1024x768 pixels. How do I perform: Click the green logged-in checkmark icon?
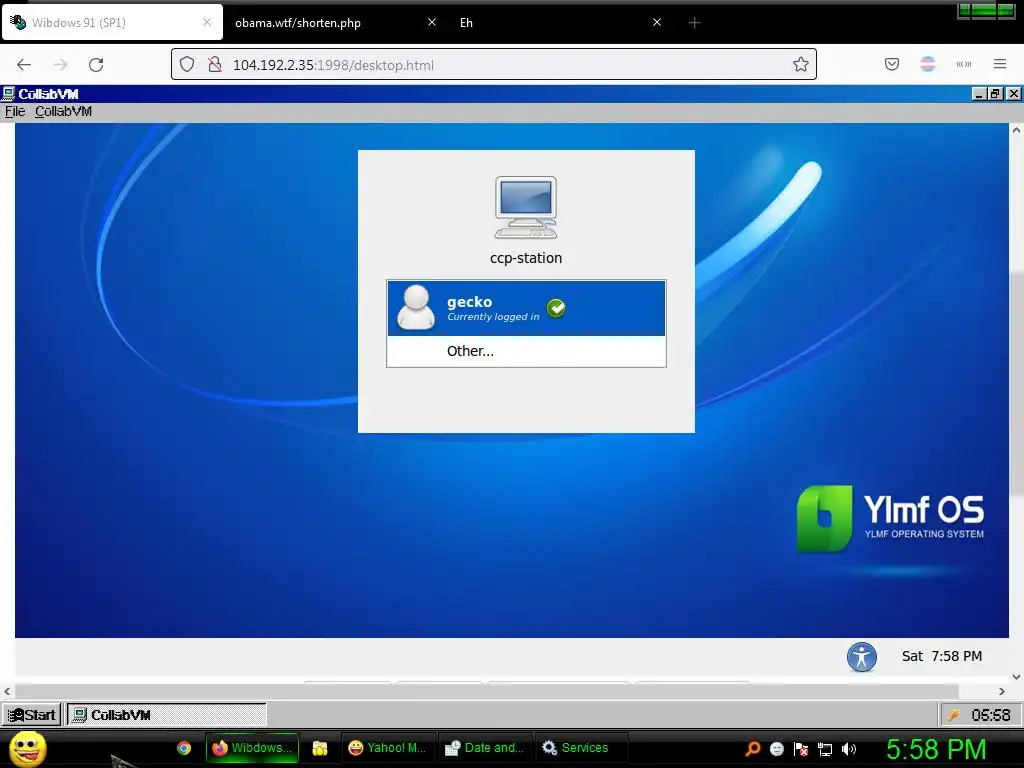coord(556,308)
